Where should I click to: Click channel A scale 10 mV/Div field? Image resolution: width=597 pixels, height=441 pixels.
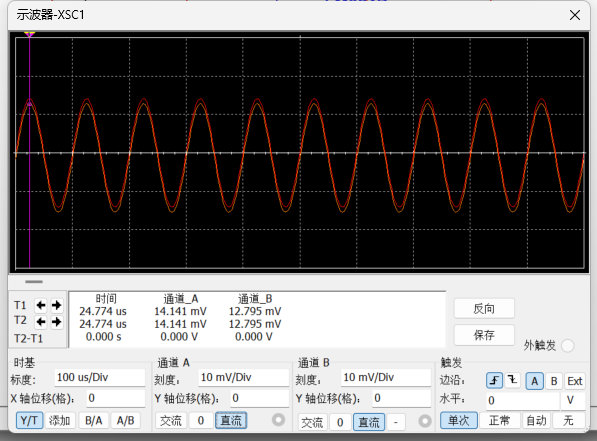pyautogui.click(x=243, y=377)
